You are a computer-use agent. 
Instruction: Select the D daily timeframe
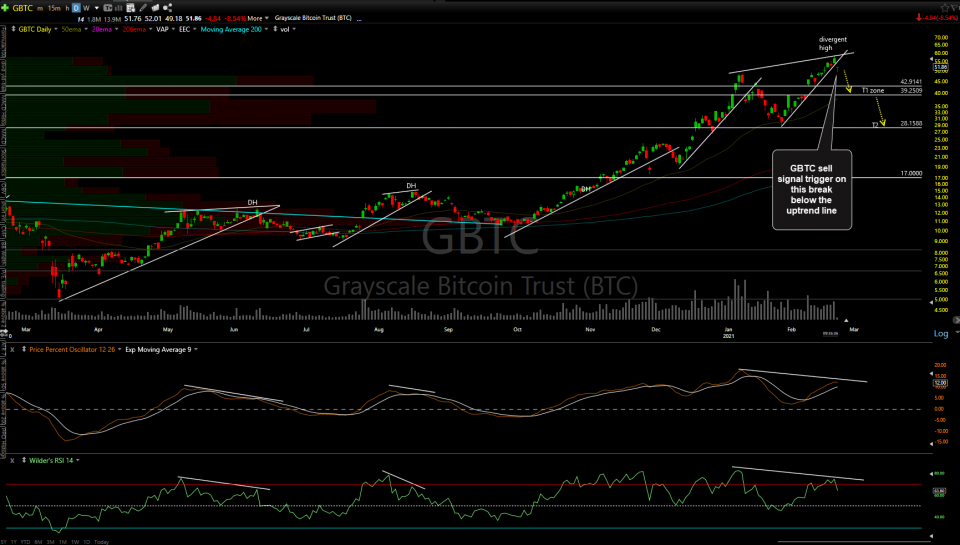pos(76,8)
